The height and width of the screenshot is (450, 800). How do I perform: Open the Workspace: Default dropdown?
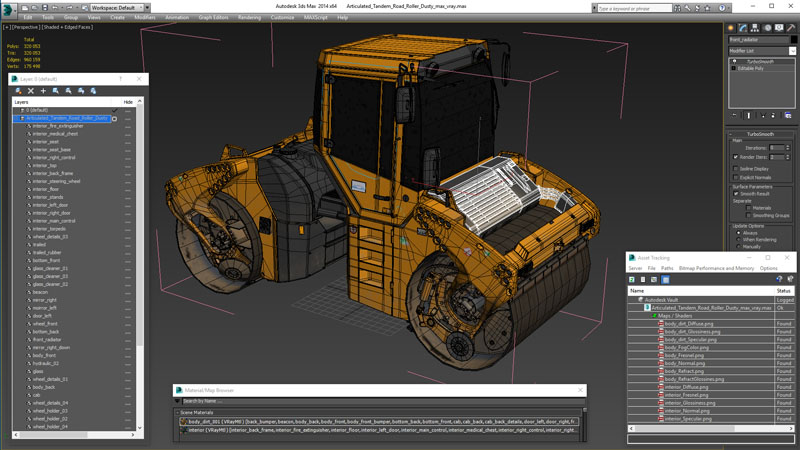117,7
